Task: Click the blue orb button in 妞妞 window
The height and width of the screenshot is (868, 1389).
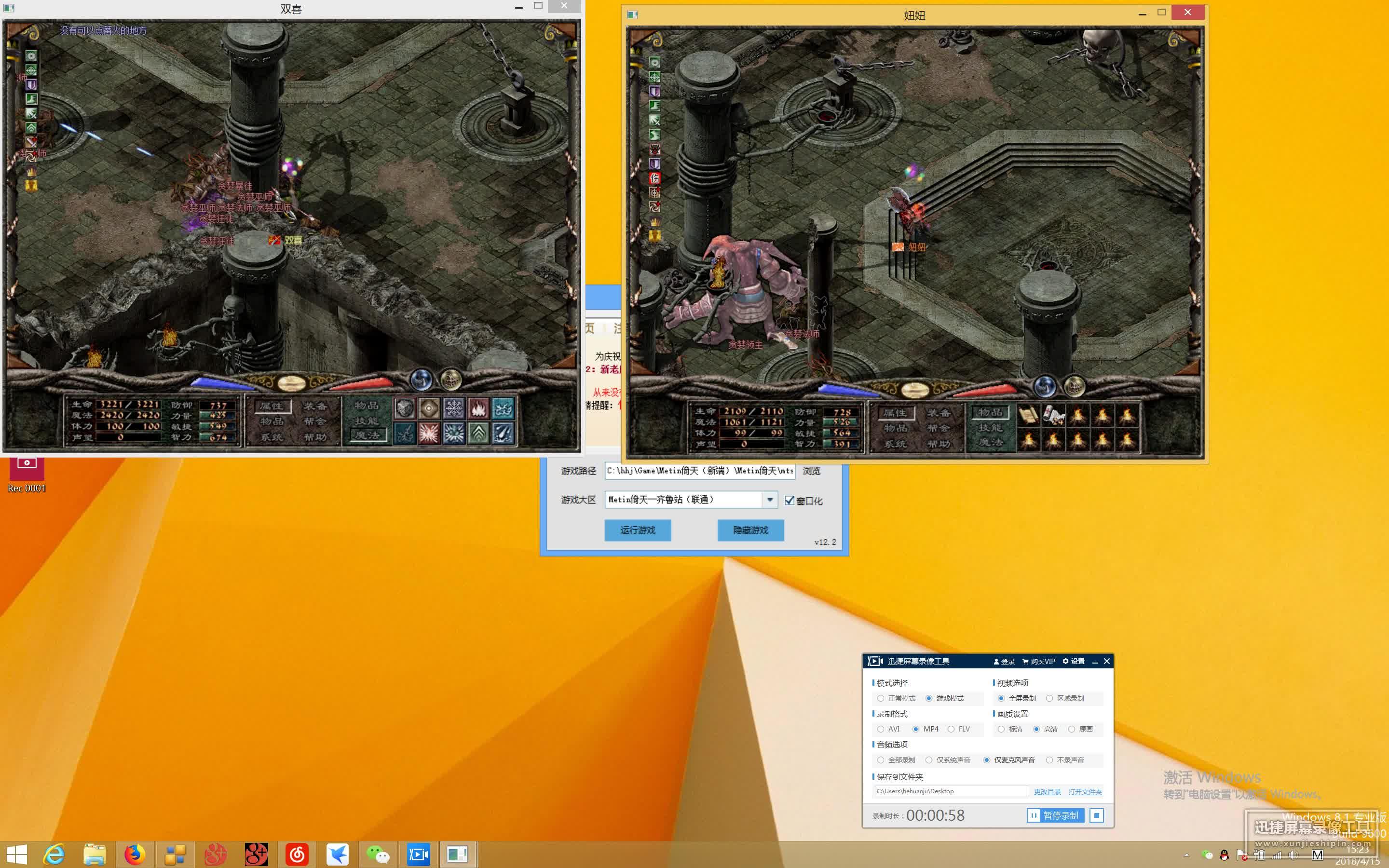Action: [1045, 386]
